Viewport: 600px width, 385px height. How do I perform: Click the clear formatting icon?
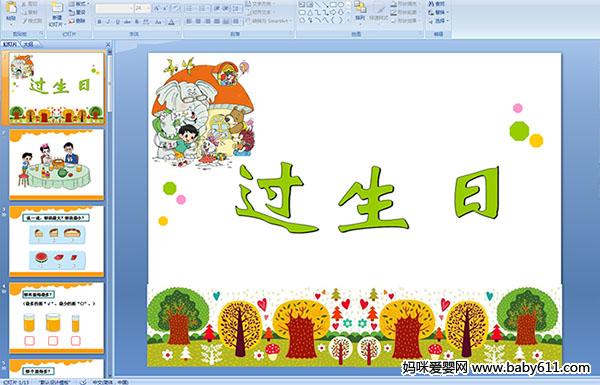tap(175, 8)
